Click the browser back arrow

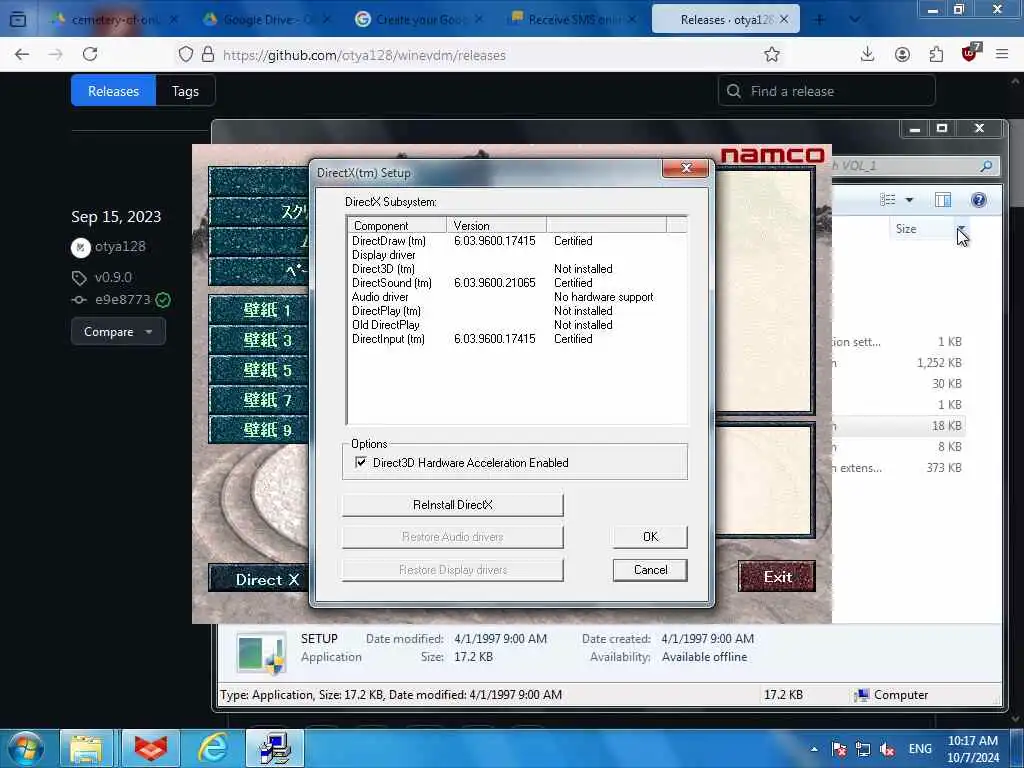[x=22, y=54]
